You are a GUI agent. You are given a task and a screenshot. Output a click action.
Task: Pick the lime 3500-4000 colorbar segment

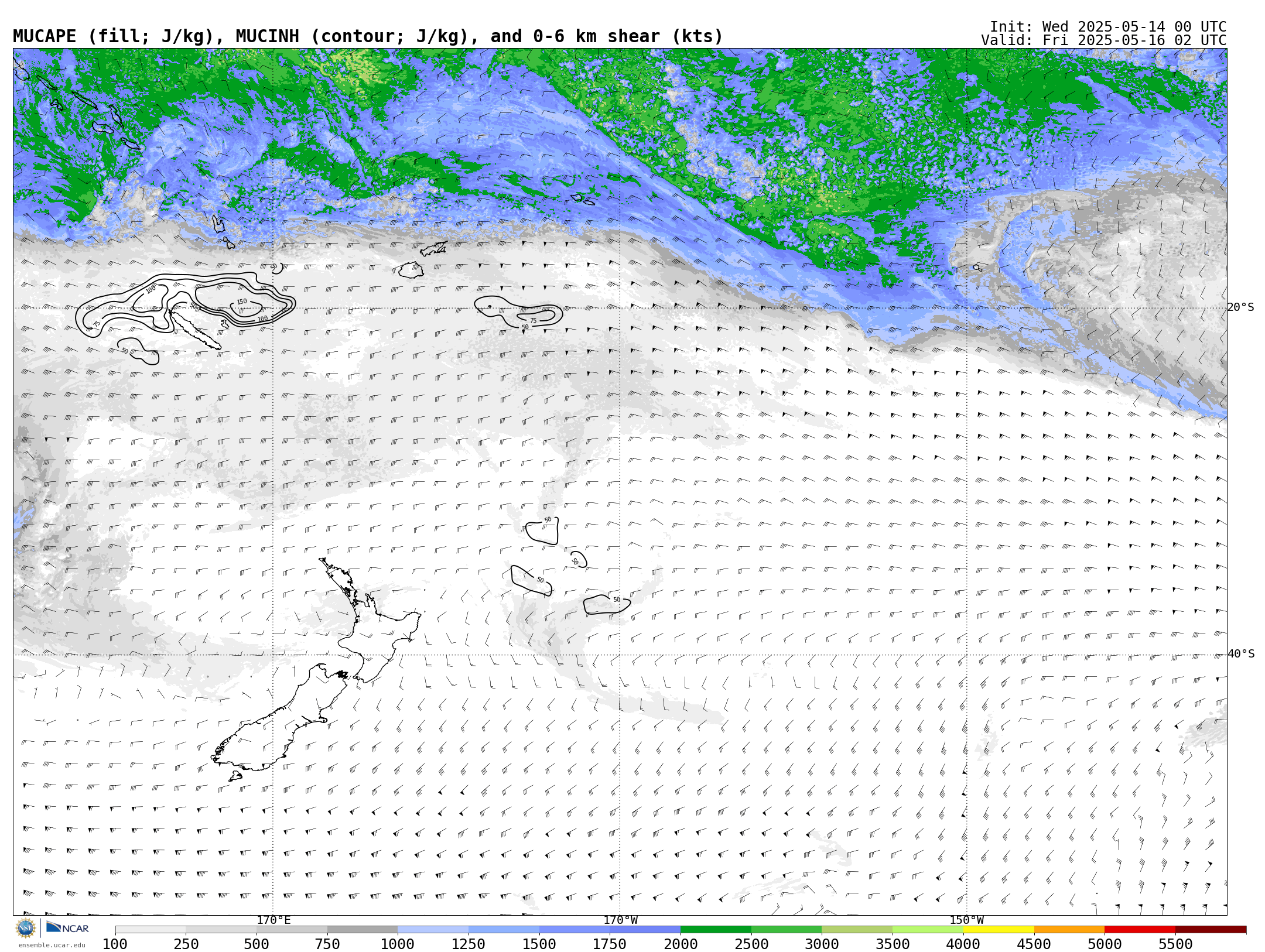(928, 930)
